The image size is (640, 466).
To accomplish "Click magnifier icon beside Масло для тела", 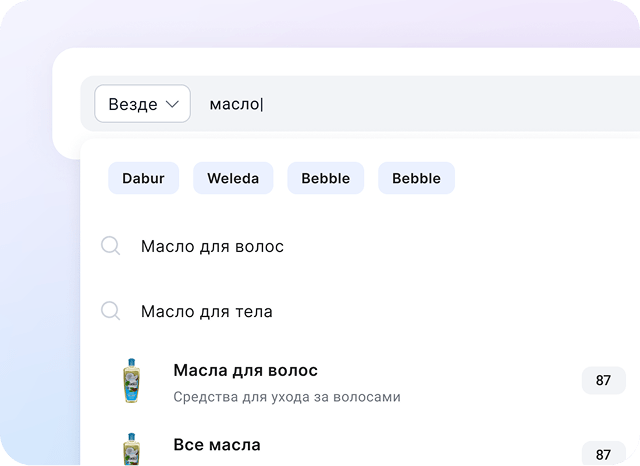I will (111, 311).
